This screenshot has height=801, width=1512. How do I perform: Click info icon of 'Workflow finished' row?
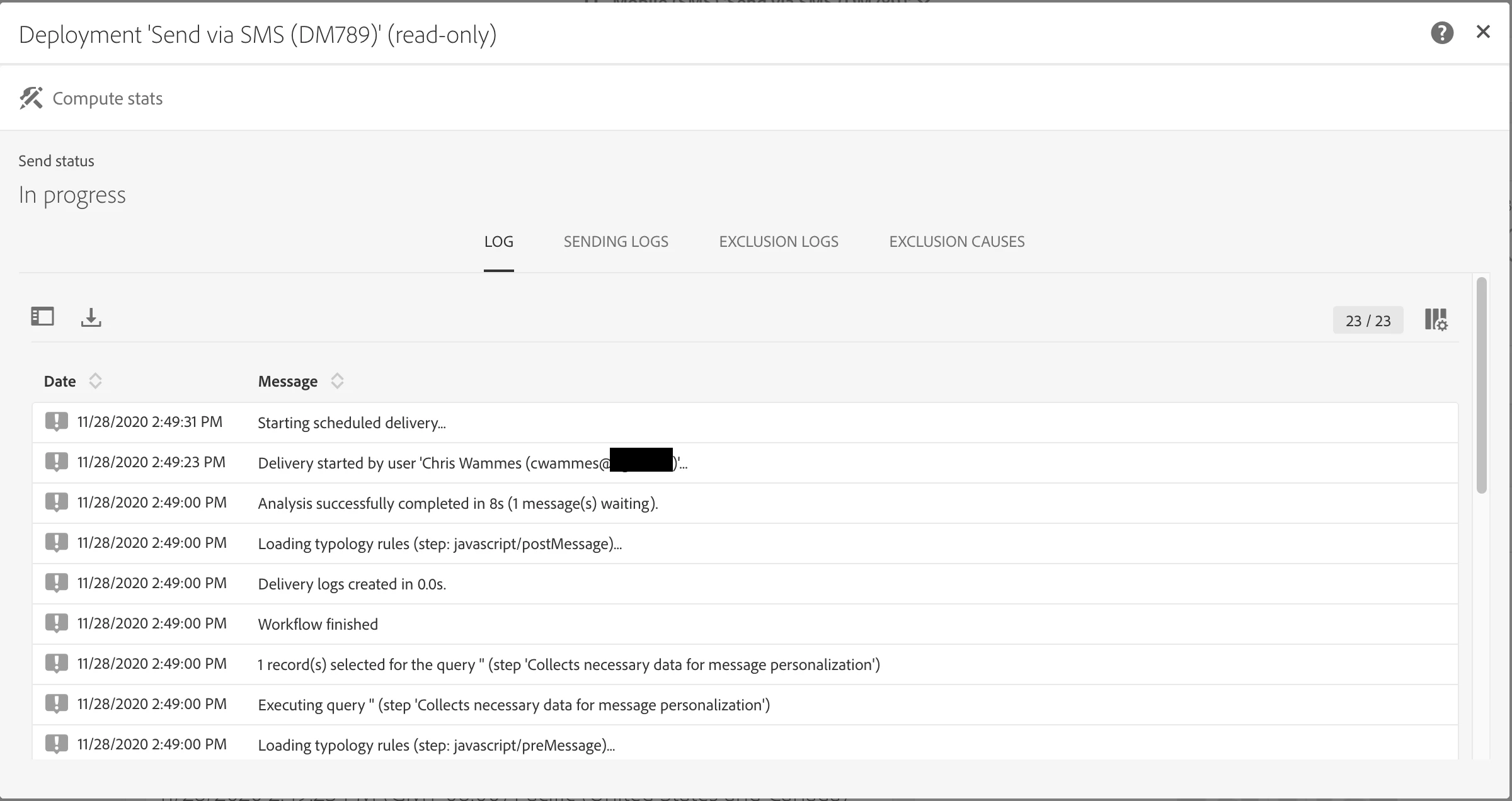(56, 623)
